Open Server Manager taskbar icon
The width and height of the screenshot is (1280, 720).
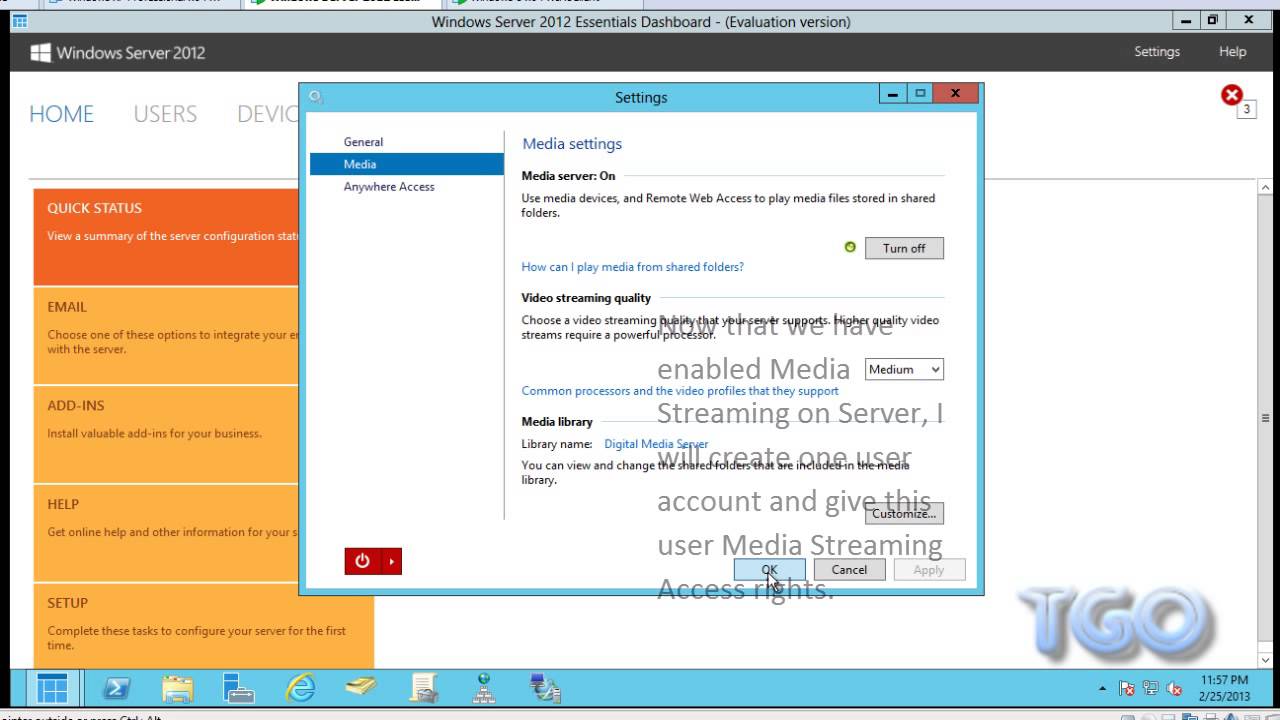click(238, 688)
